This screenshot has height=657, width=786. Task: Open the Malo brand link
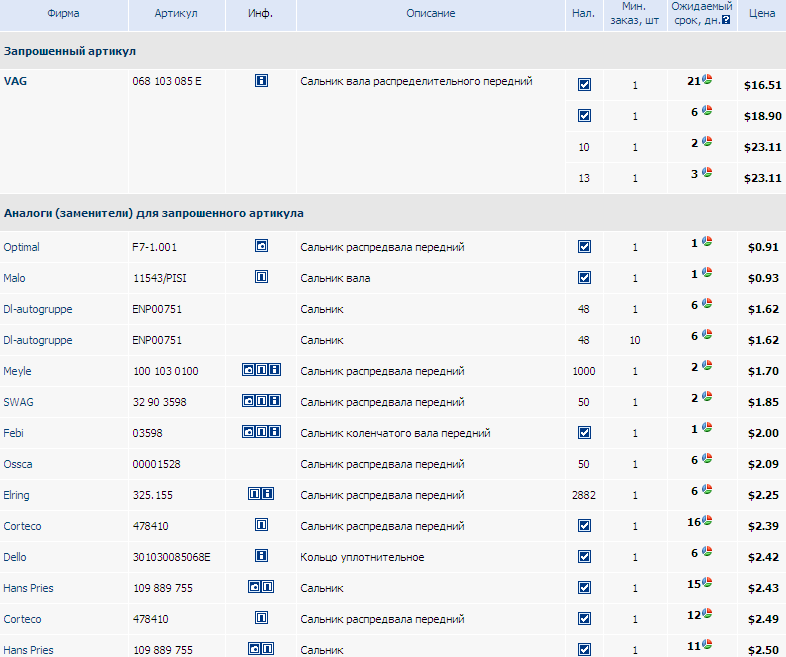click(14, 278)
